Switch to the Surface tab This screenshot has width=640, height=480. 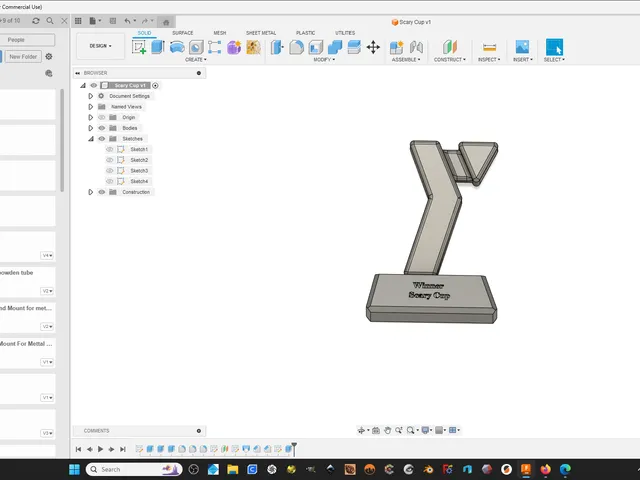tap(182, 33)
